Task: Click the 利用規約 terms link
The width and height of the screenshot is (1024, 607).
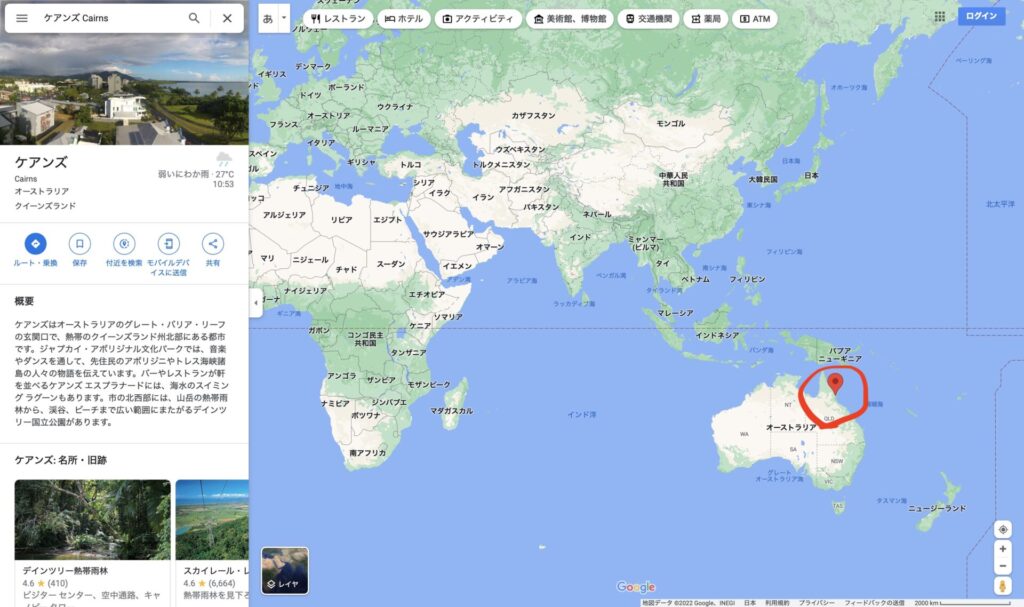Action: click(777, 602)
